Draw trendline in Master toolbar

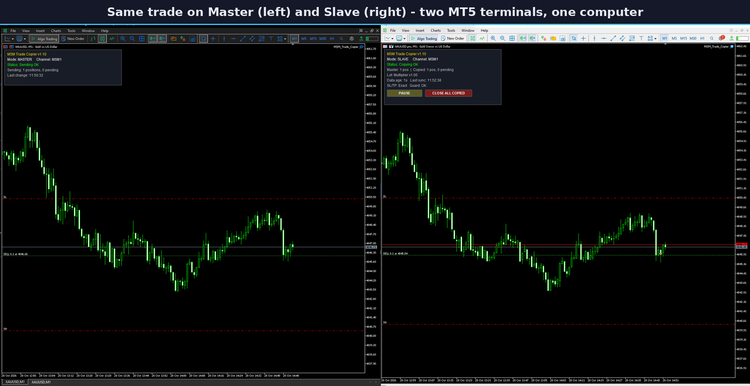click(243, 39)
